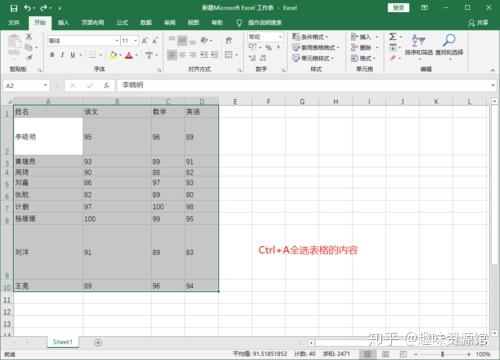Click the Cut scissors icon

(29, 37)
